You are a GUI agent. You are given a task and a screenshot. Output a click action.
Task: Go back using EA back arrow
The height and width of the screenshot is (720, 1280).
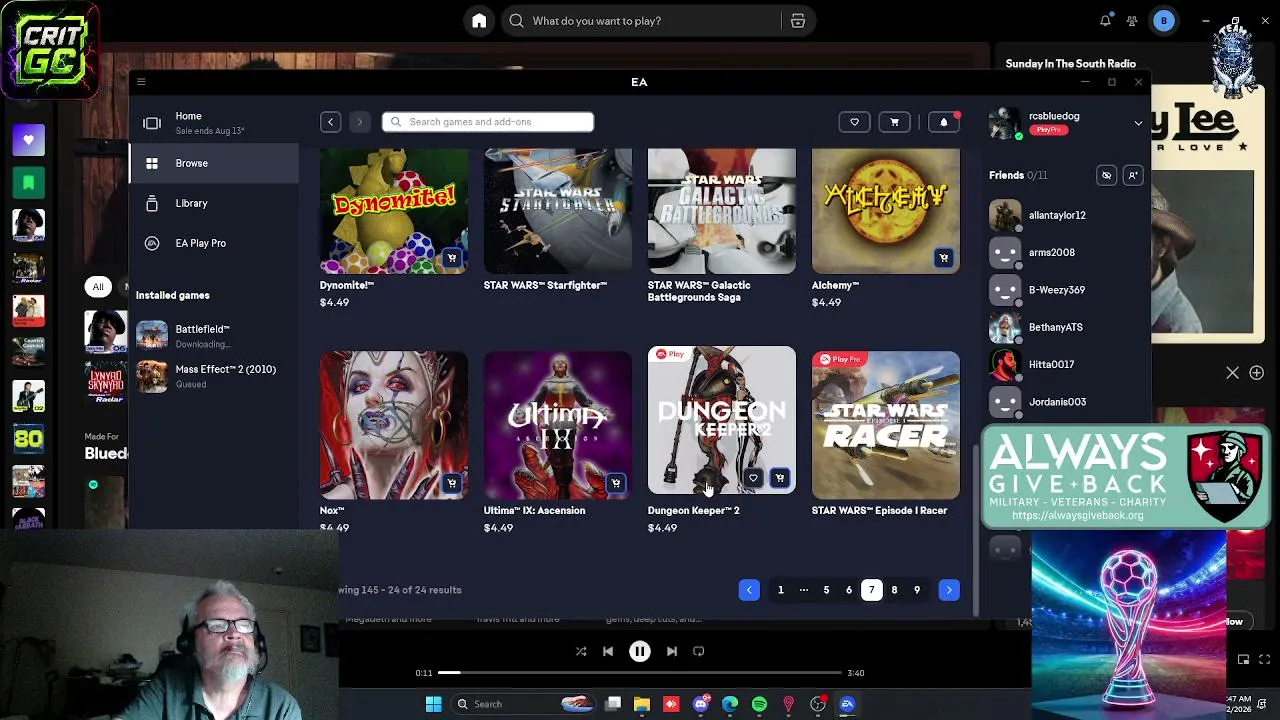click(x=330, y=122)
